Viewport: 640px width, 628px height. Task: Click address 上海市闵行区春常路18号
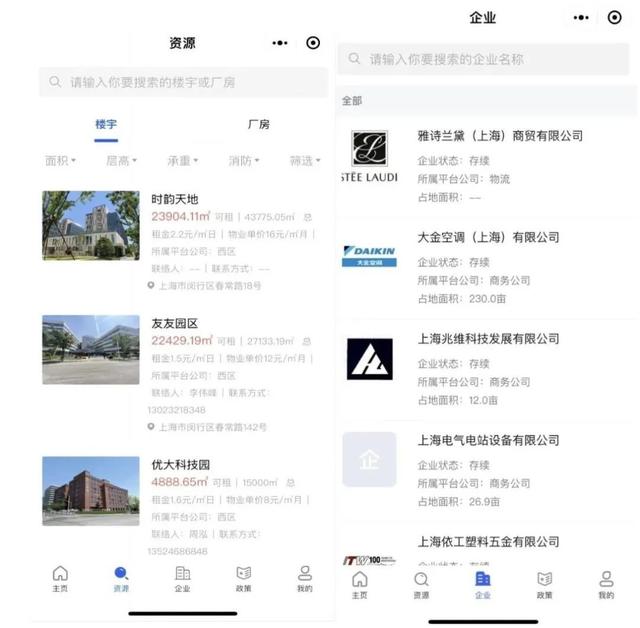(210, 286)
